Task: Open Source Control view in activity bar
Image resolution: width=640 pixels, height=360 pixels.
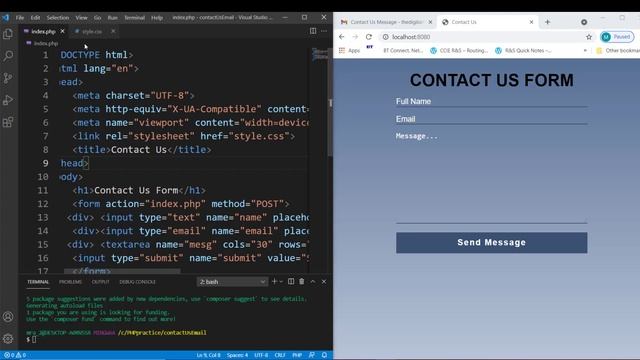Action: (x=8, y=78)
